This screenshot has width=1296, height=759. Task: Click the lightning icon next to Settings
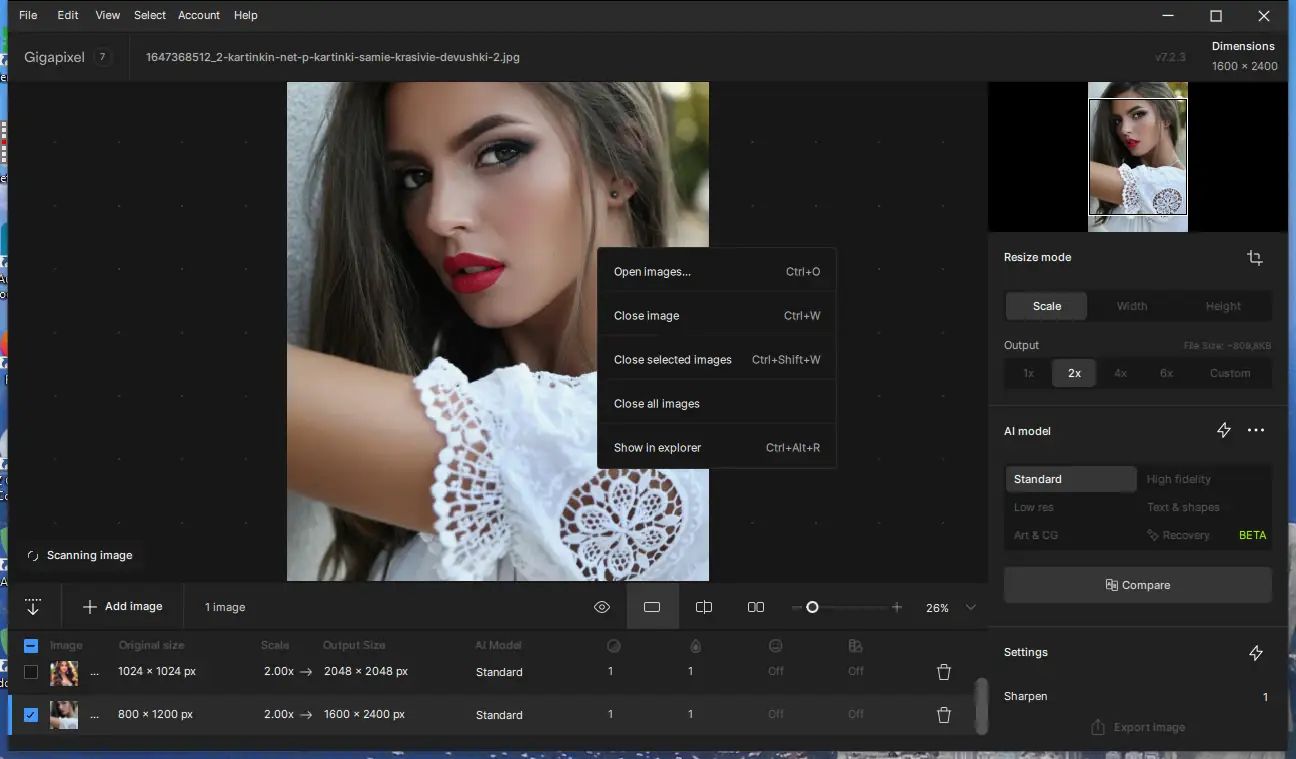[x=1255, y=653]
